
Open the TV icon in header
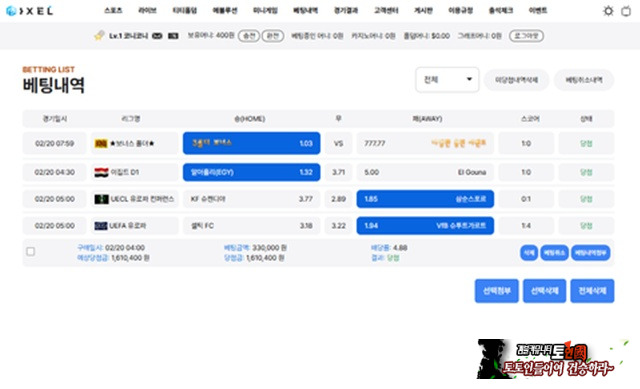coord(626,11)
